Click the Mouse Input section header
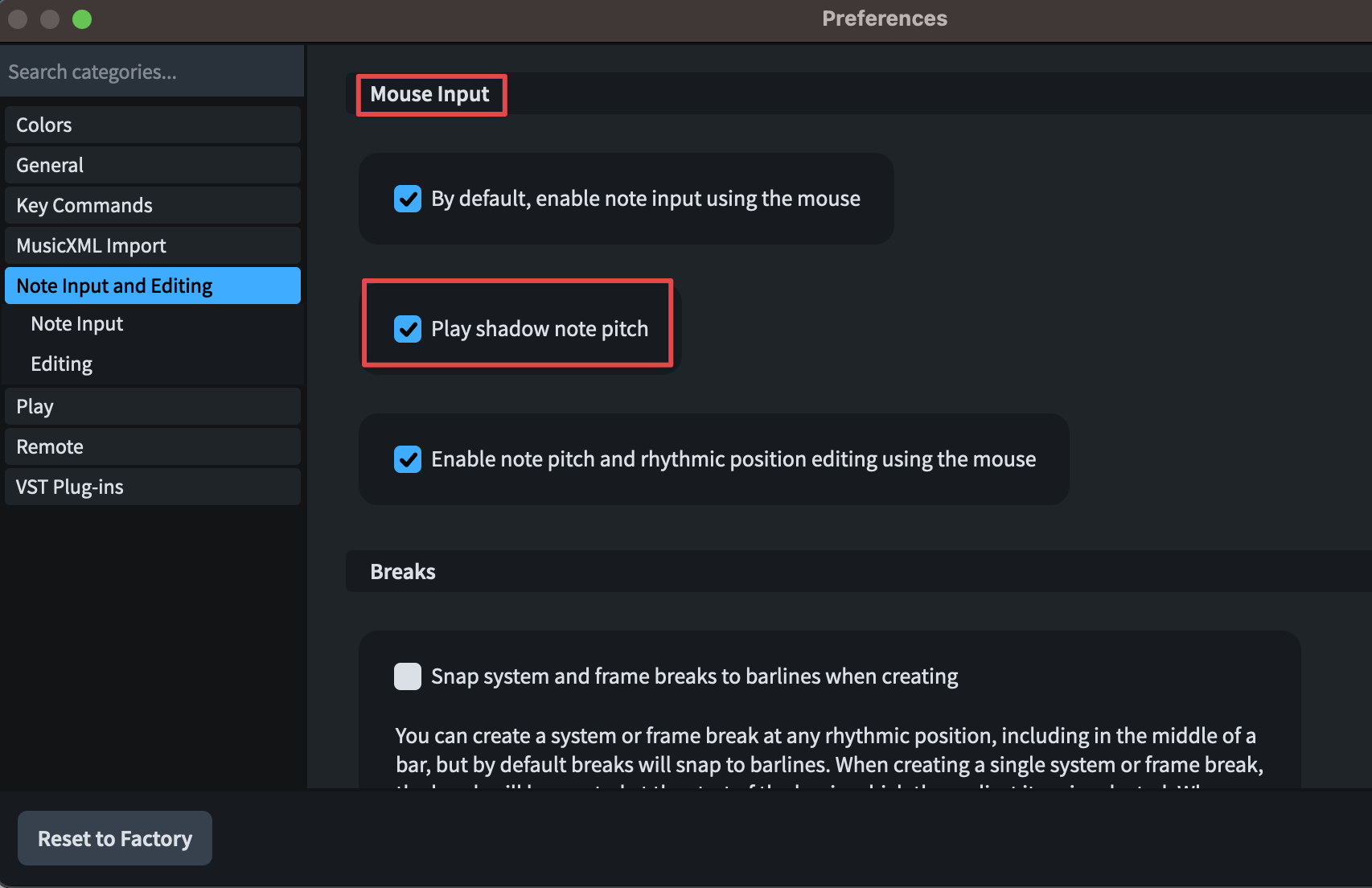 coord(430,95)
